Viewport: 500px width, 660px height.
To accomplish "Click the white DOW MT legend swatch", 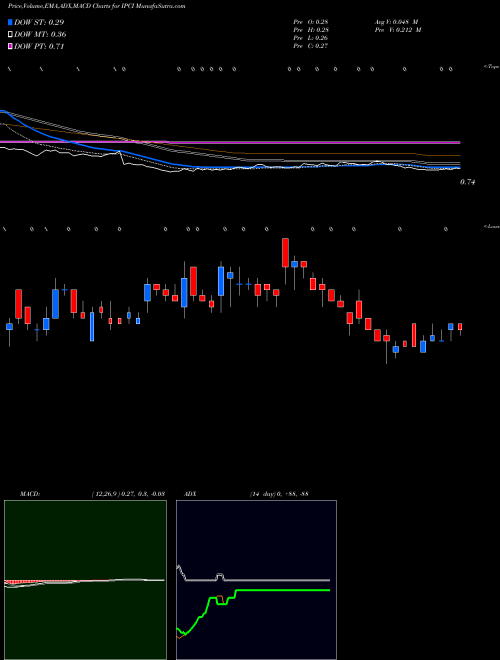I will pos(11,35).
